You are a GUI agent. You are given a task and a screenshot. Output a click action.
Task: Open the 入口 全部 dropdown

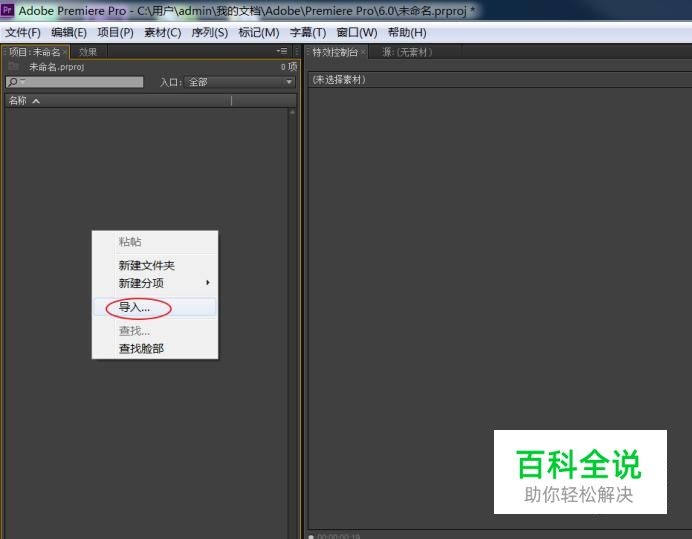coord(240,82)
